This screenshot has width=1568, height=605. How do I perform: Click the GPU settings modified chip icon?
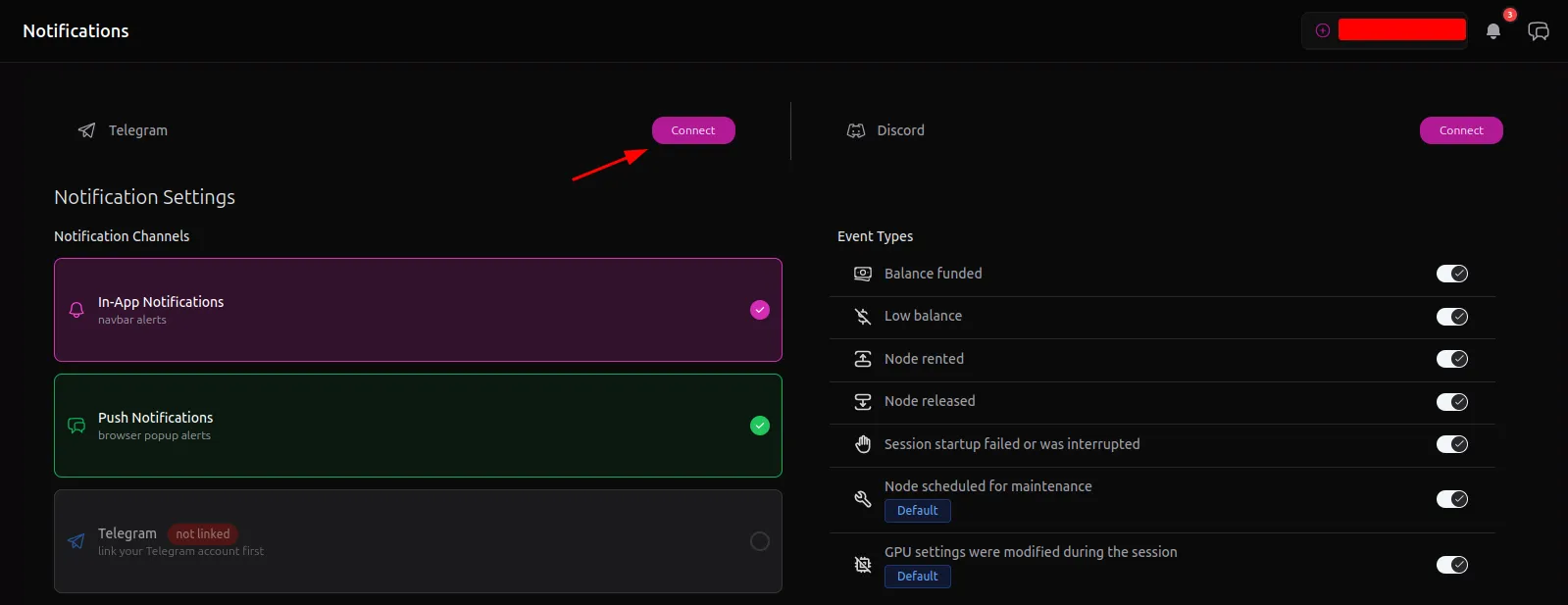[863, 565]
